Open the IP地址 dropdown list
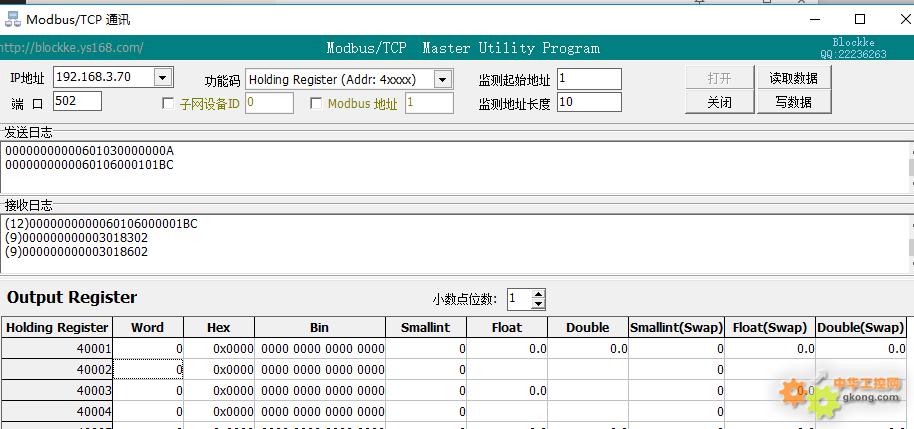 coord(162,77)
